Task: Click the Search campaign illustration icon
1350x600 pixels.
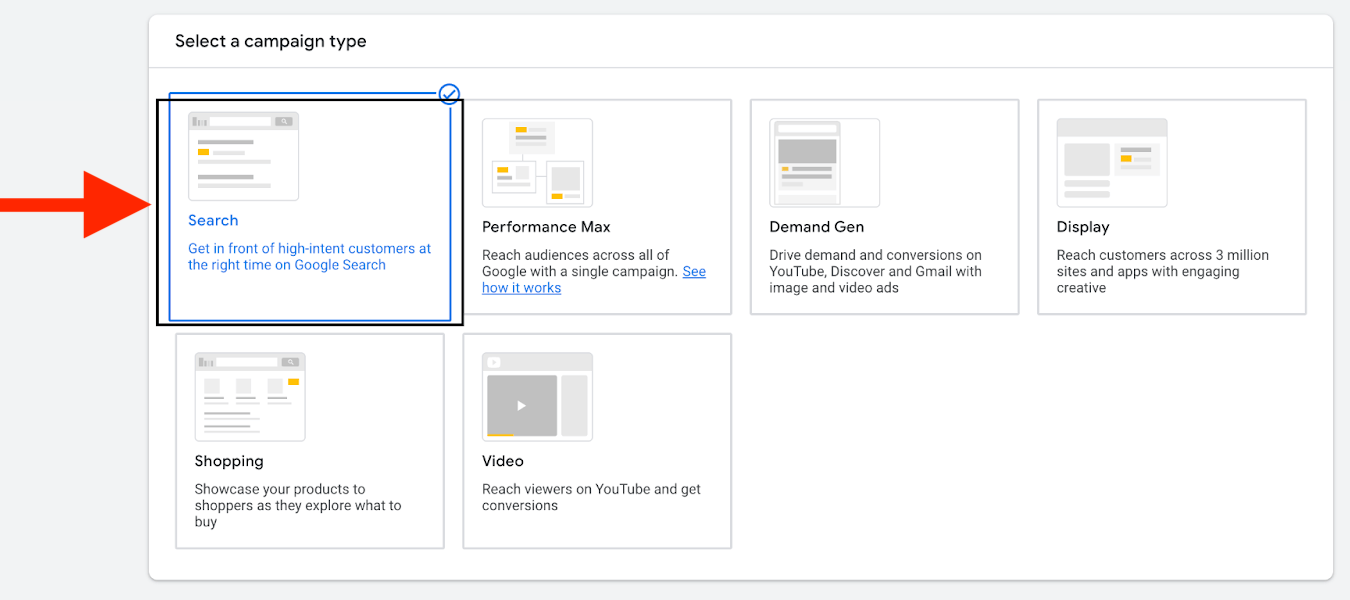Action: point(243,156)
